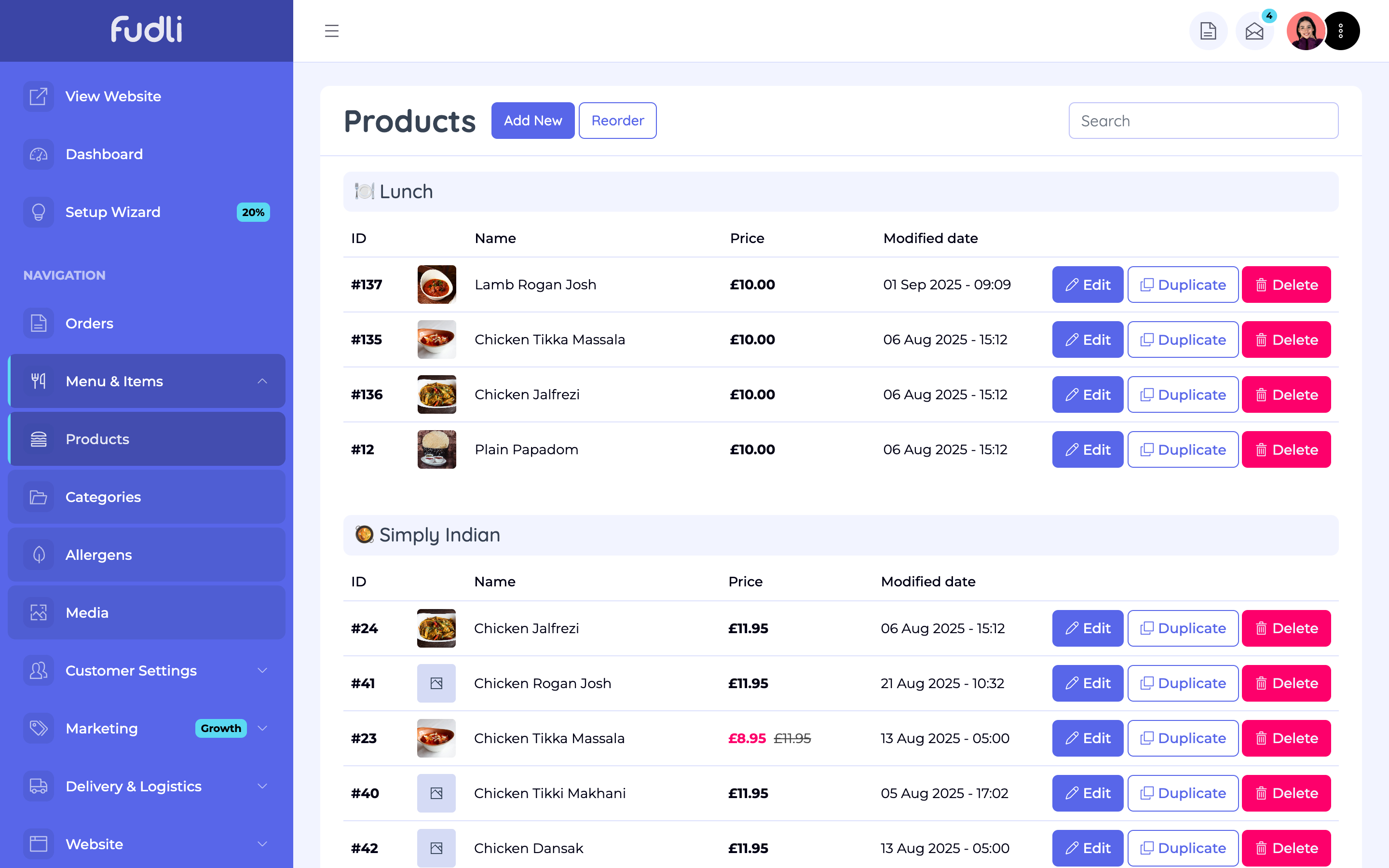The image size is (1389, 868).
Task: Expand Delivery & Logistics submenu
Action: (262, 786)
